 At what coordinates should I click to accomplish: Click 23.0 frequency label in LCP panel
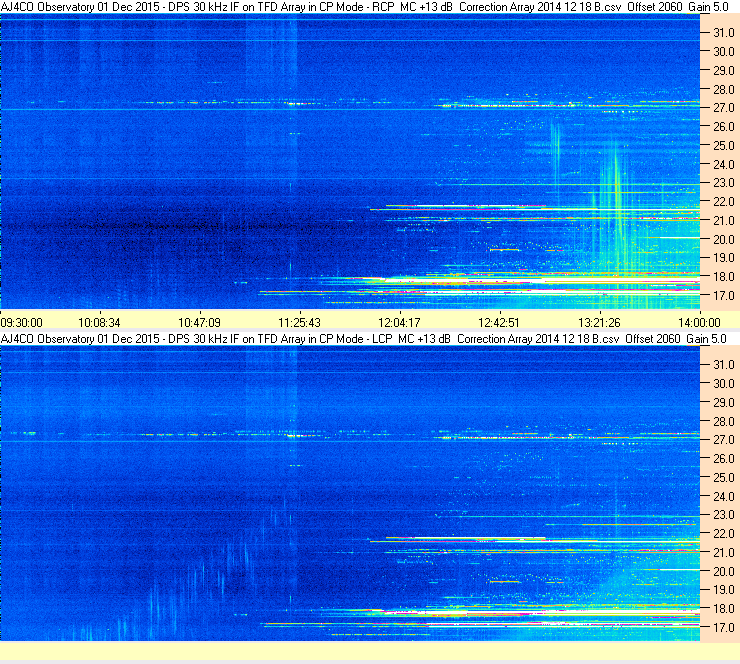click(723, 515)
